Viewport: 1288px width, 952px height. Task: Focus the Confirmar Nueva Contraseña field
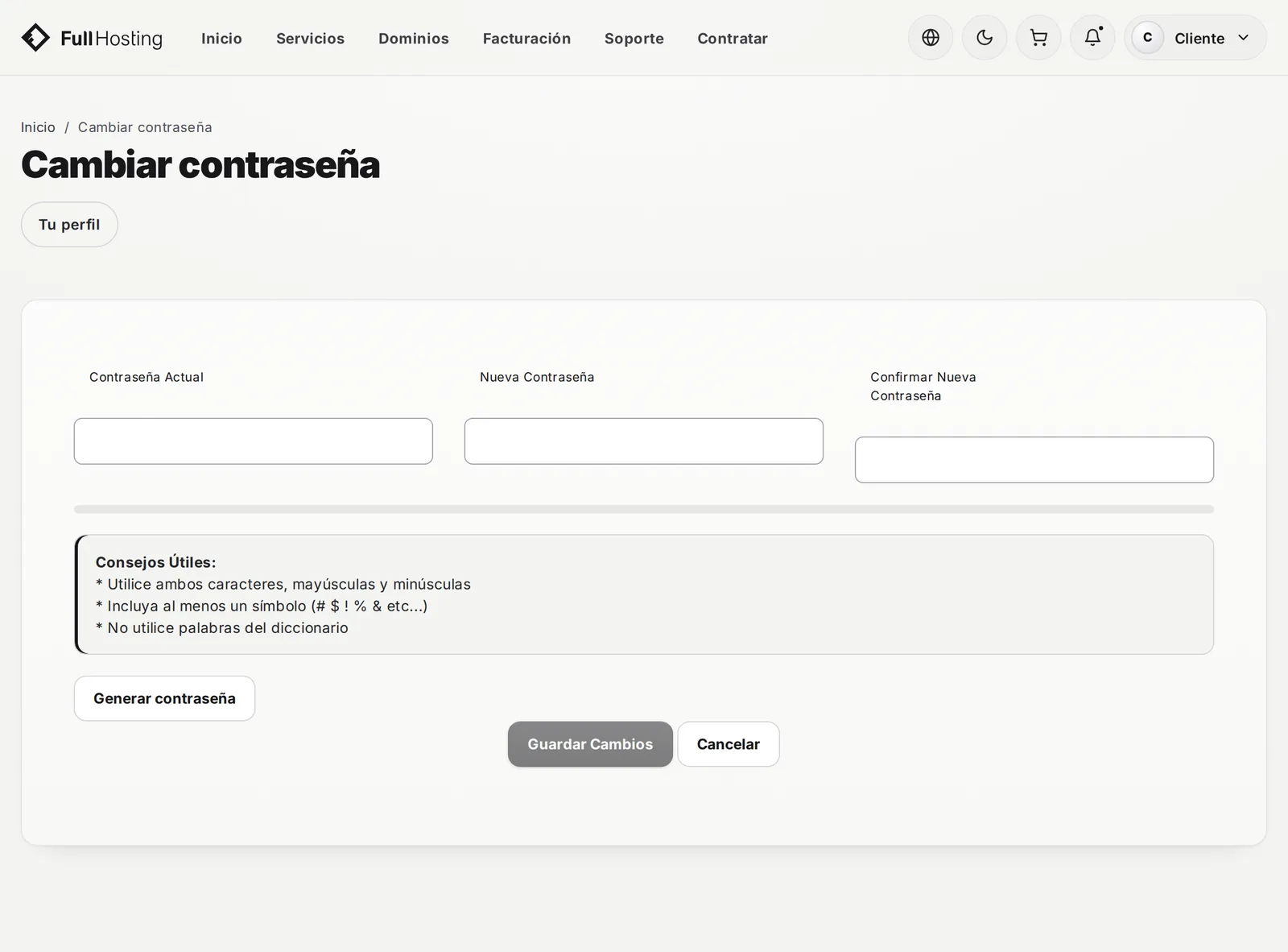click(1034, 460)
